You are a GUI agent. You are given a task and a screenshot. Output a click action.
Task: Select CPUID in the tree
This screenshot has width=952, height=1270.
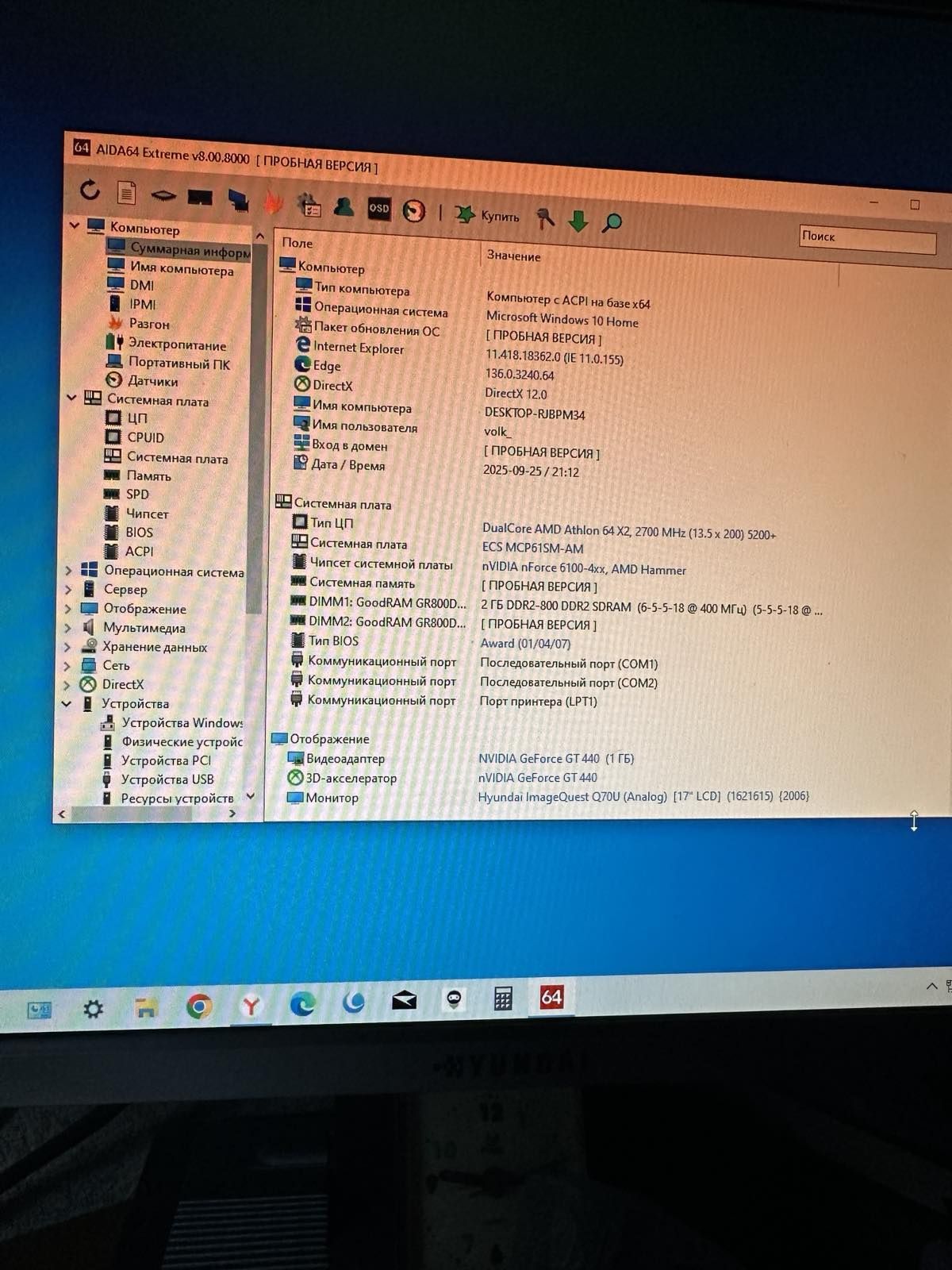click(x=146, y=437)
